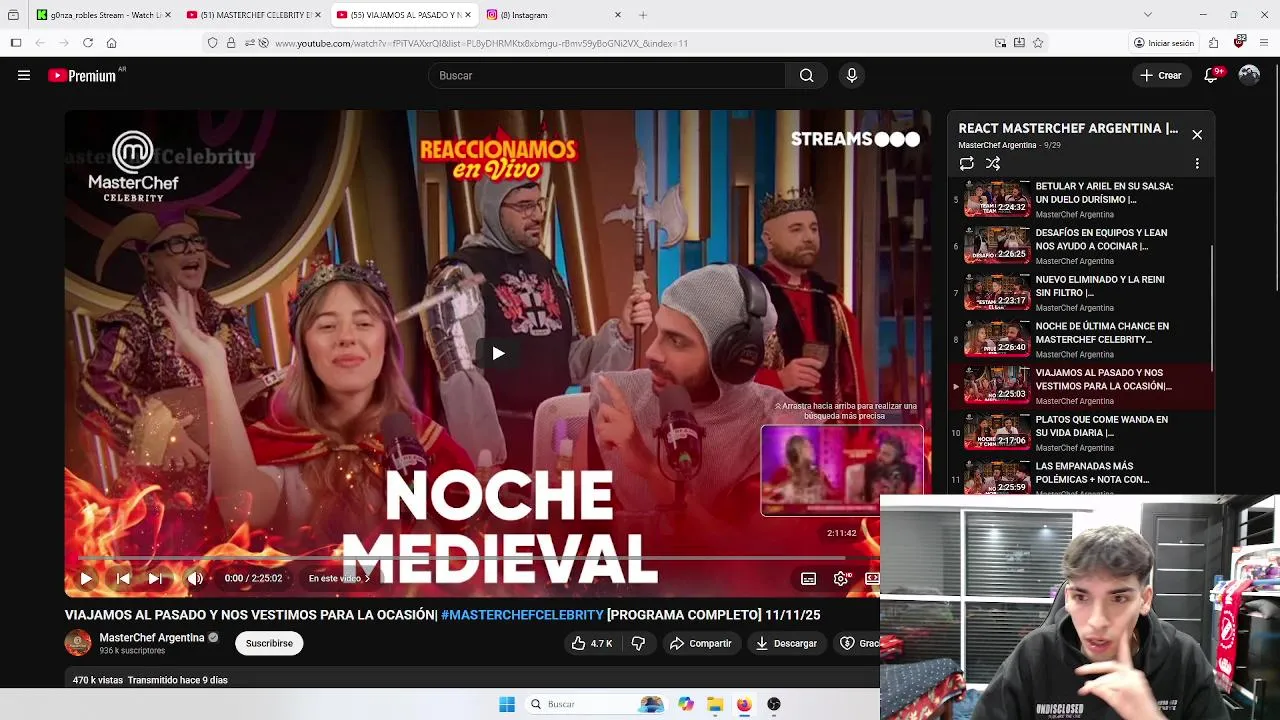Open the browser sidebar toggle icon
Viewport: 1280px width, 720px height.
(x=16, y=43)
